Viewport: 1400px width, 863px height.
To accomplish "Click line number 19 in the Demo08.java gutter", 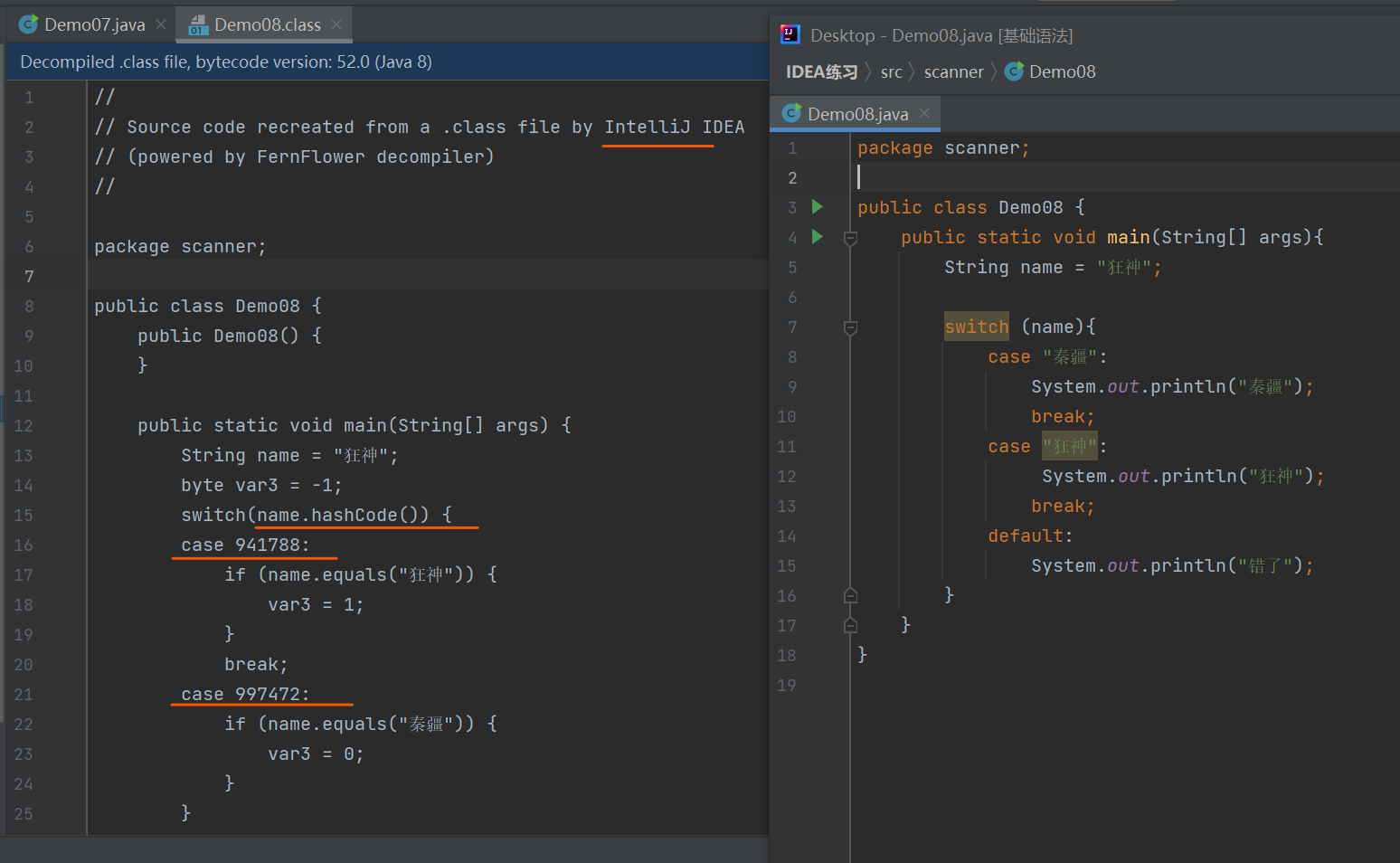I will point(787,685).
